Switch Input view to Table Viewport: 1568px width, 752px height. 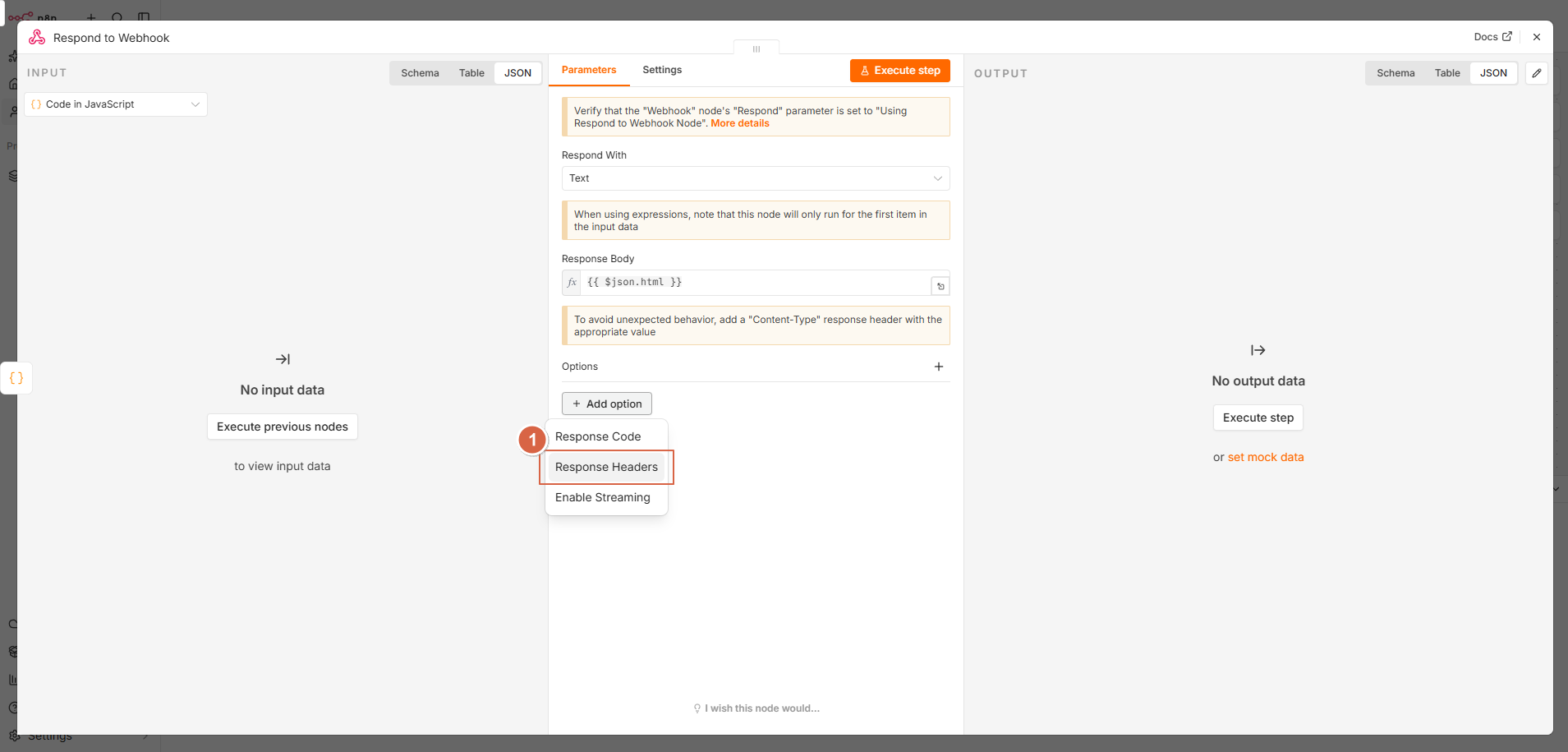pyautogui.click(x=471, y=73)
